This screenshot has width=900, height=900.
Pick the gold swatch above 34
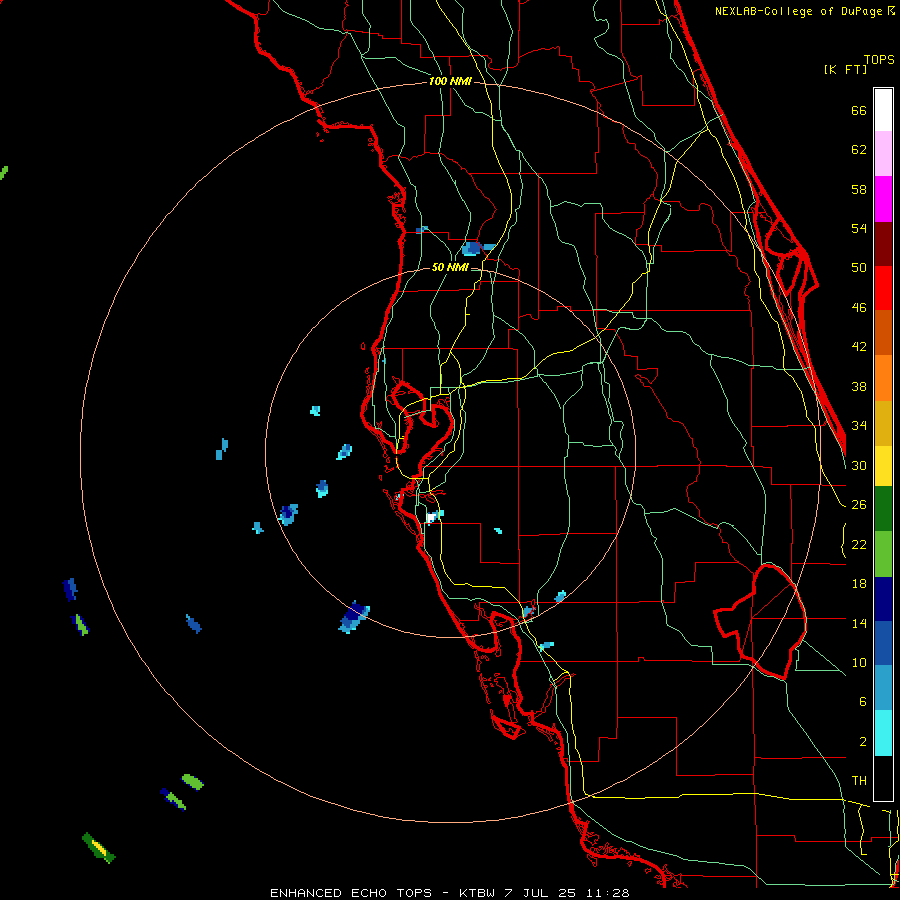[883, 423]
